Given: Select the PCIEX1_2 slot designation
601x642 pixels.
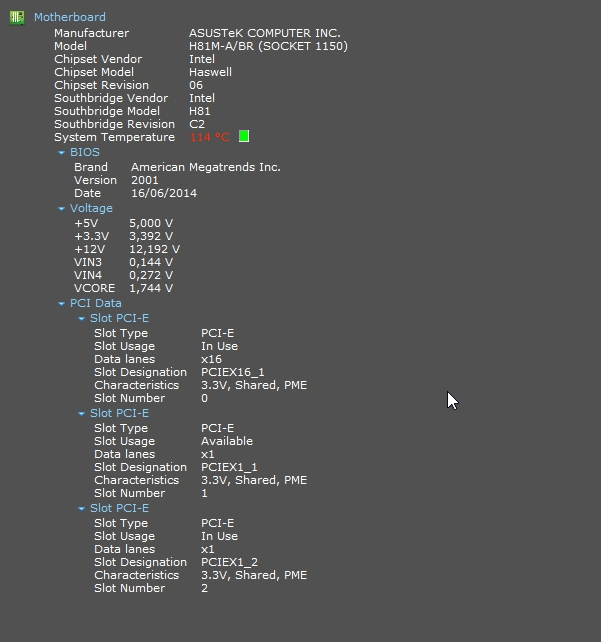Looking at the screenshot, I should click(x=229, y=563).
